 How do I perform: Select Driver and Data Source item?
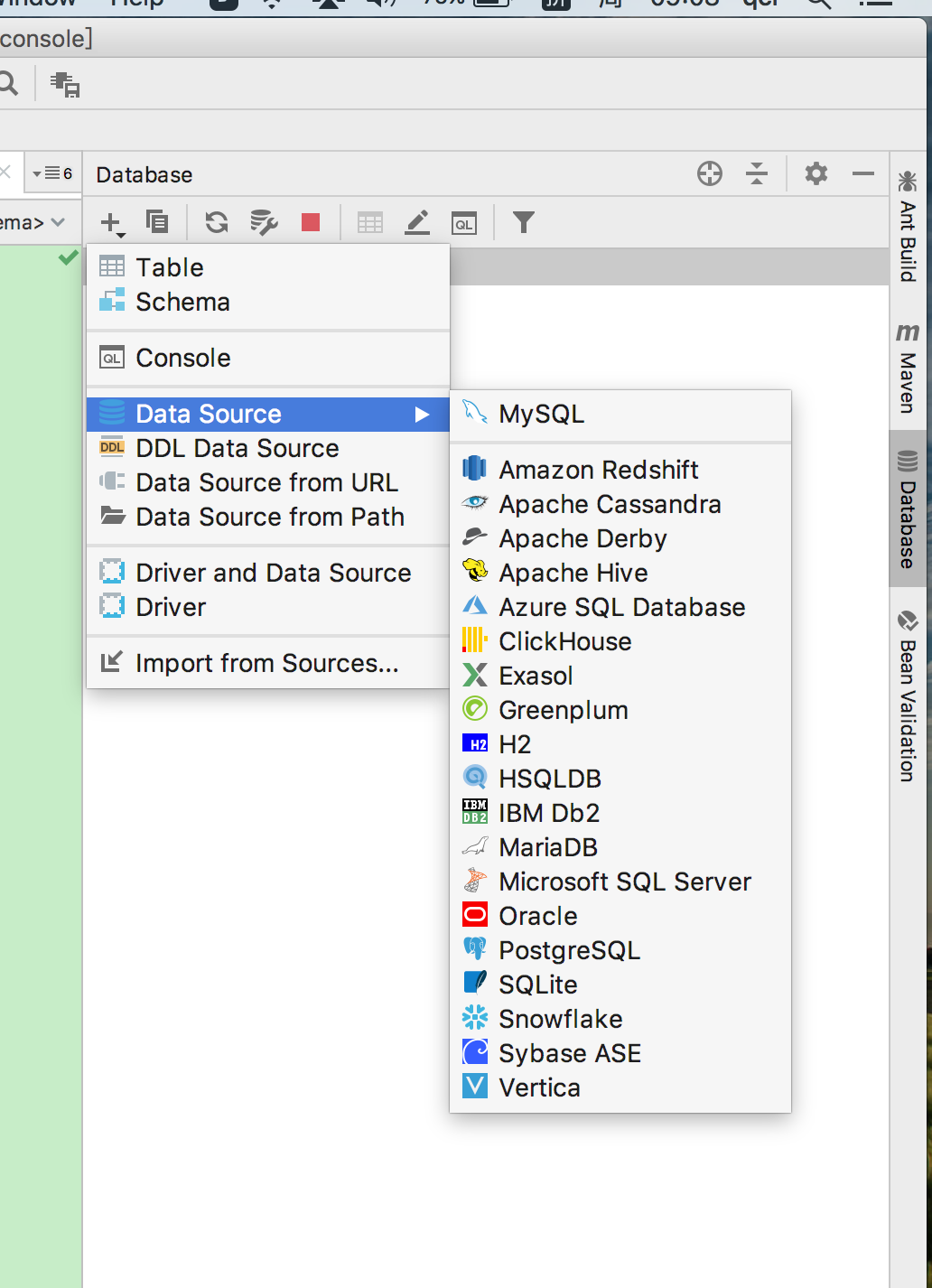[268, 573]
